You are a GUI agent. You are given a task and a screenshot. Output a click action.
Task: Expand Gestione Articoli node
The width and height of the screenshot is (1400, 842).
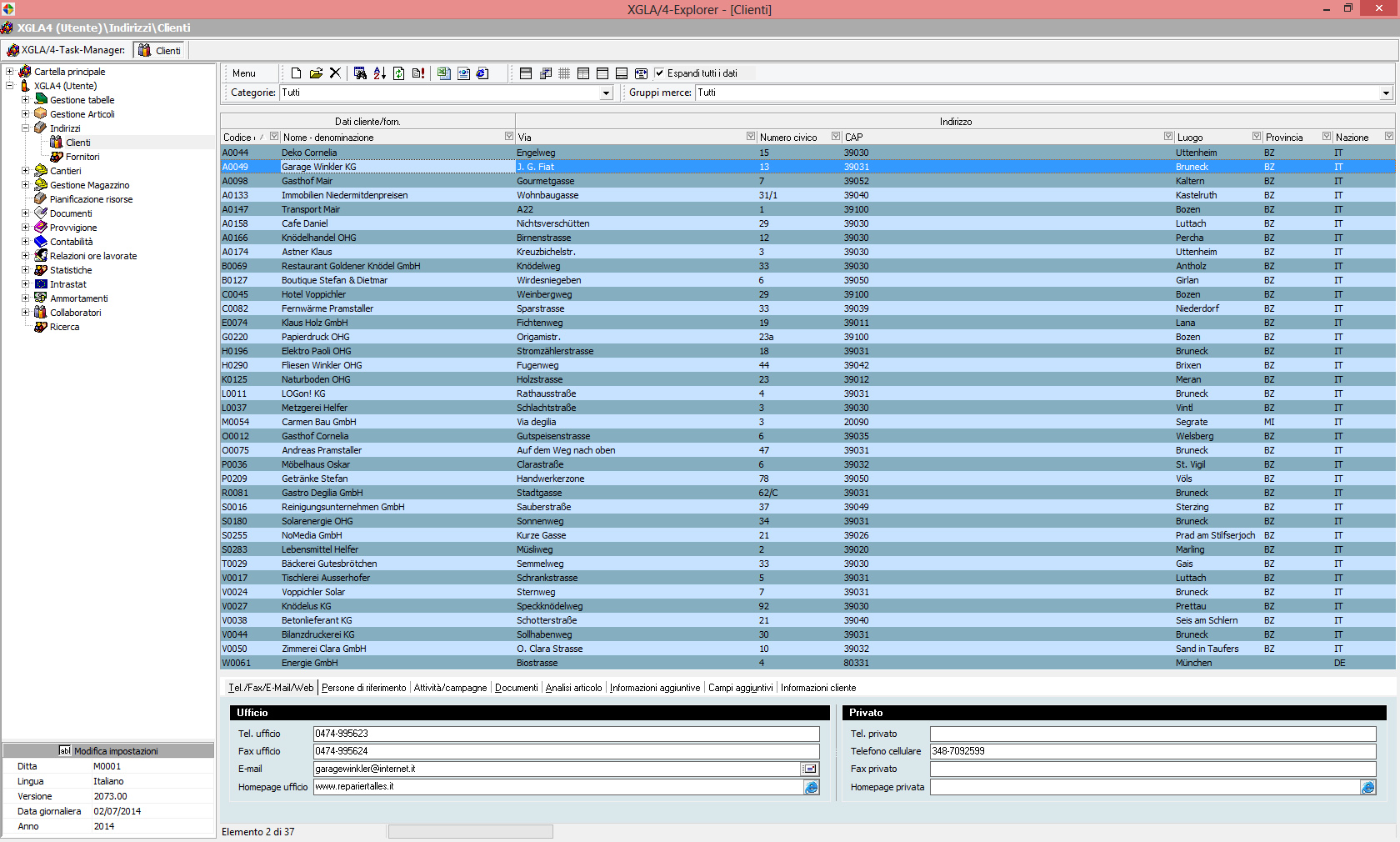(25, 114)
